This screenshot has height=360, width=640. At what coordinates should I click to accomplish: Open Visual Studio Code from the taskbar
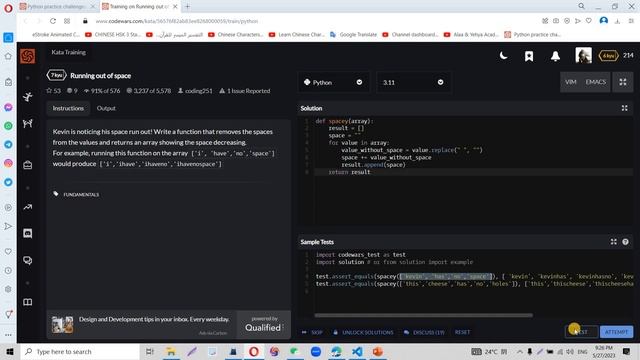[357, 351]
